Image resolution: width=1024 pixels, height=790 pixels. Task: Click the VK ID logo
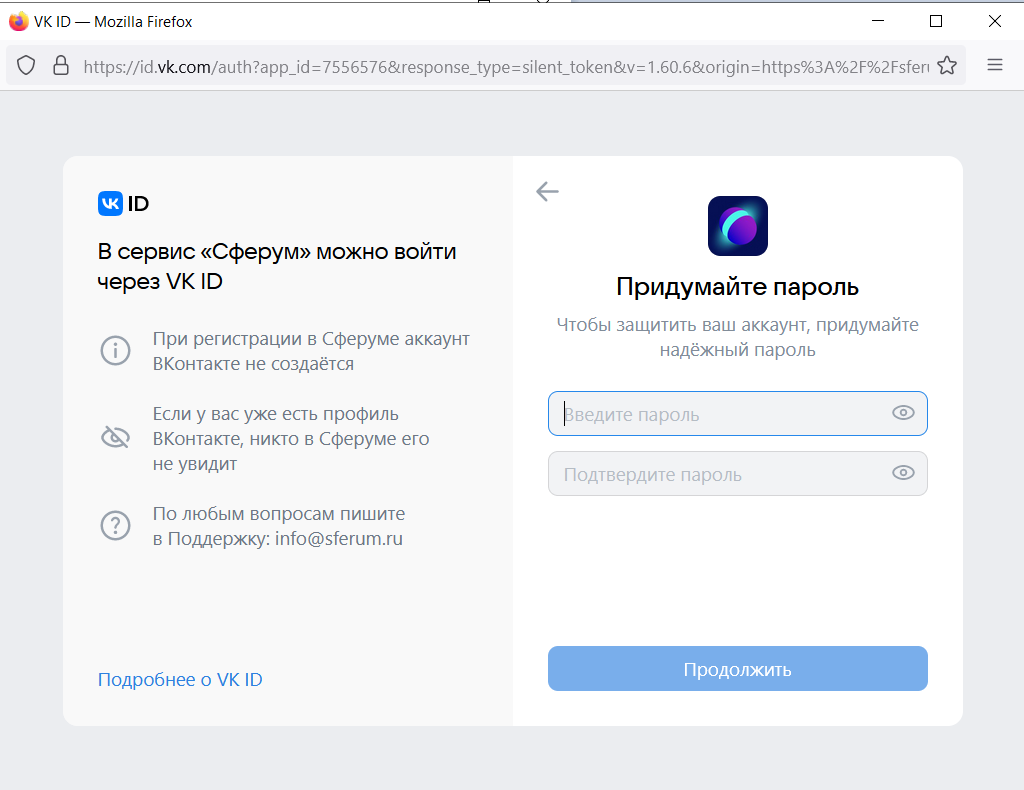click(x=123, y=204)
